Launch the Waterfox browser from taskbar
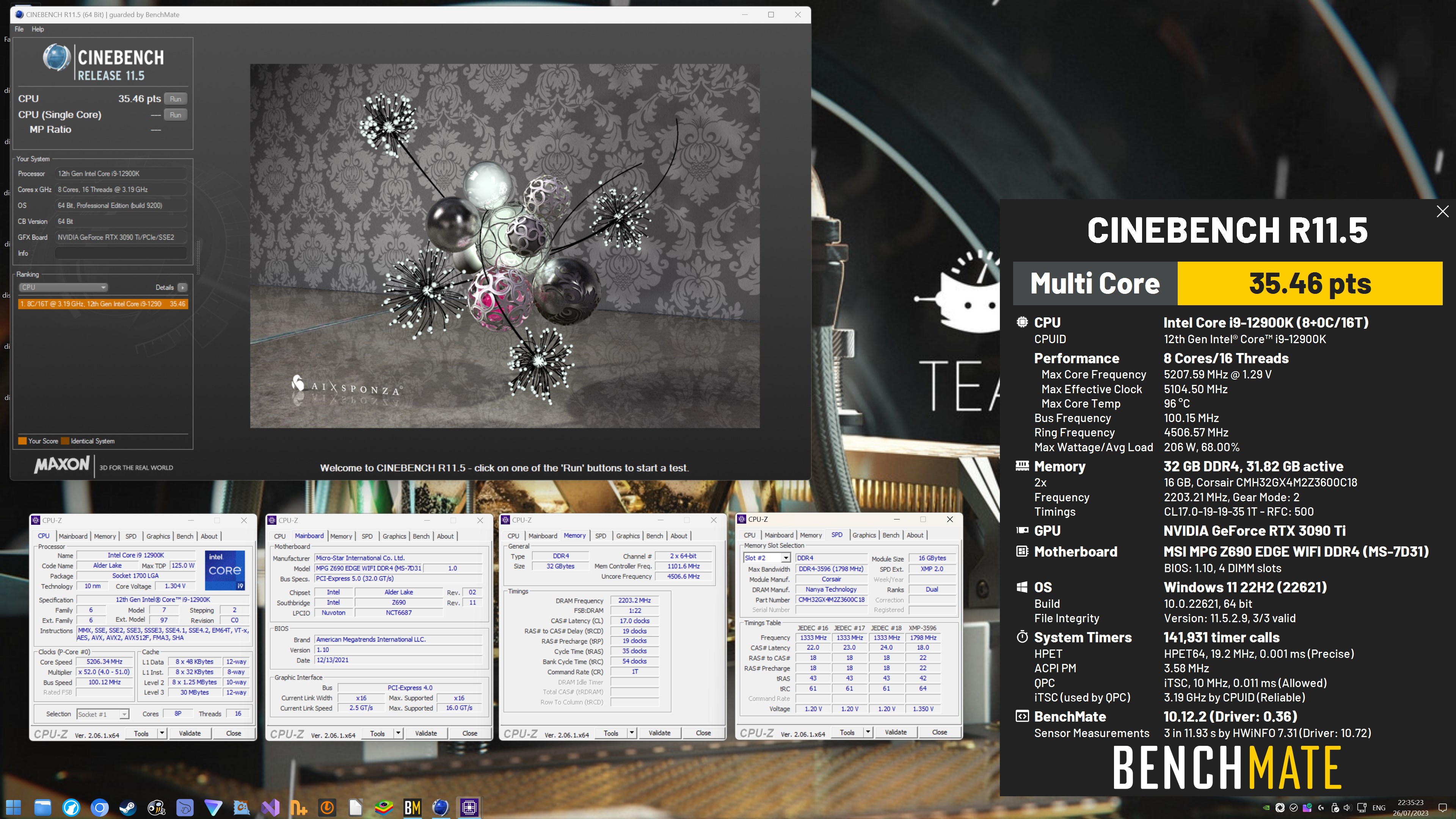 (71, 807)
